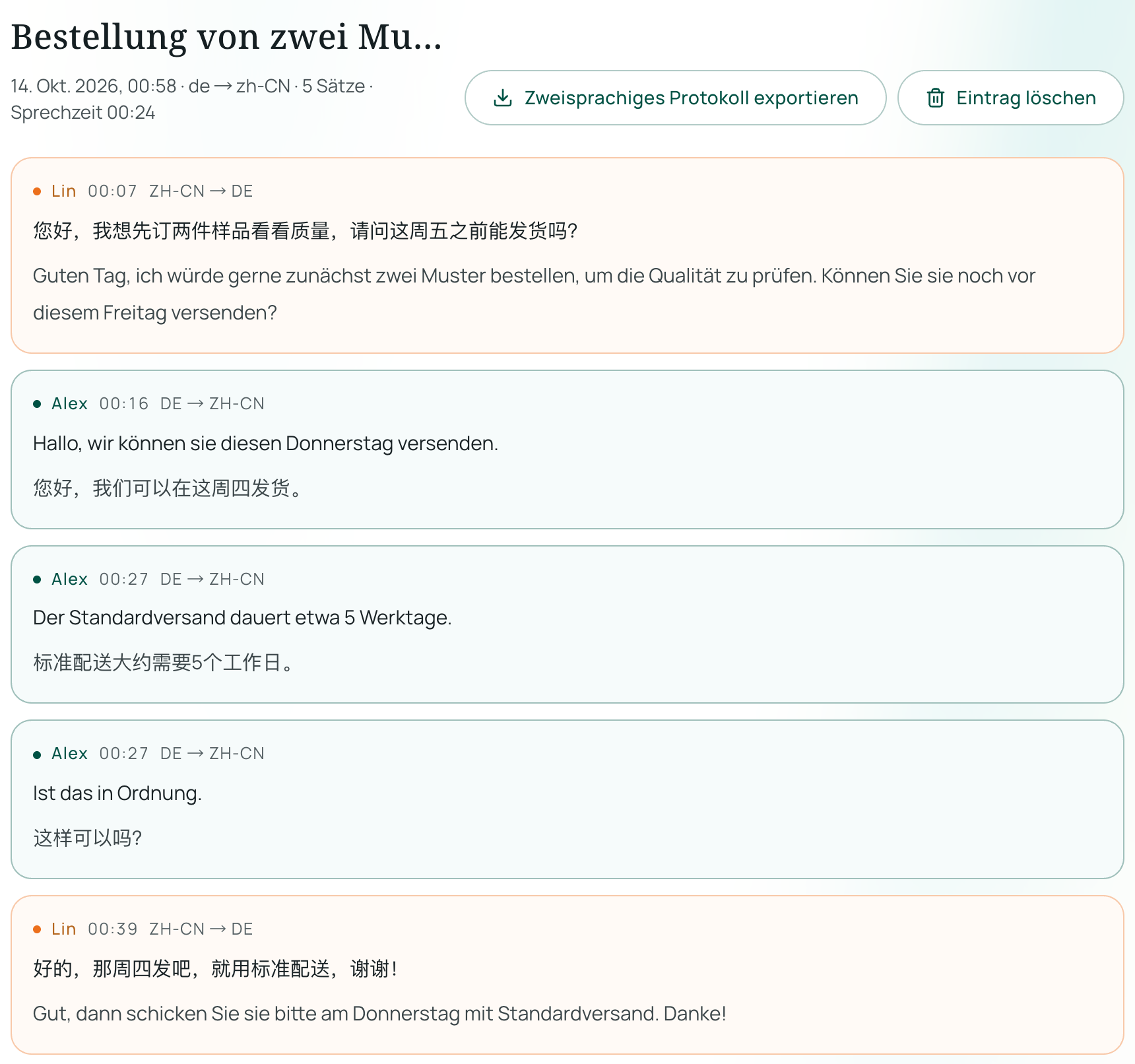Select the speaker name Alex at 00:16
Screen dimensions: 1135x1064
click(x=69, y=404)
